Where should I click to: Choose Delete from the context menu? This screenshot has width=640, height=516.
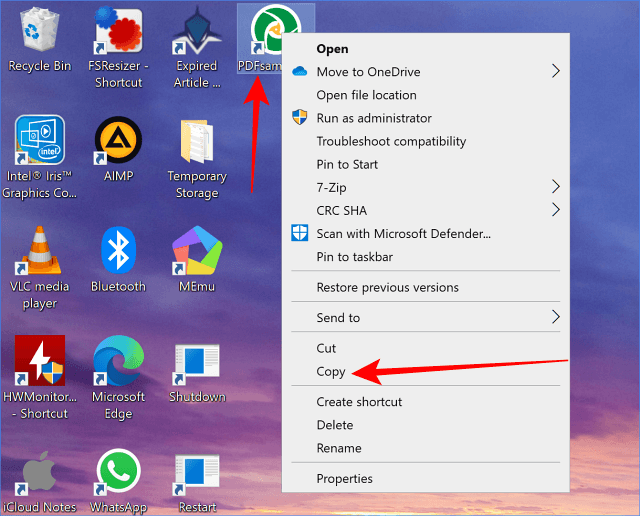pyautogui.click(x=426, y=425)
